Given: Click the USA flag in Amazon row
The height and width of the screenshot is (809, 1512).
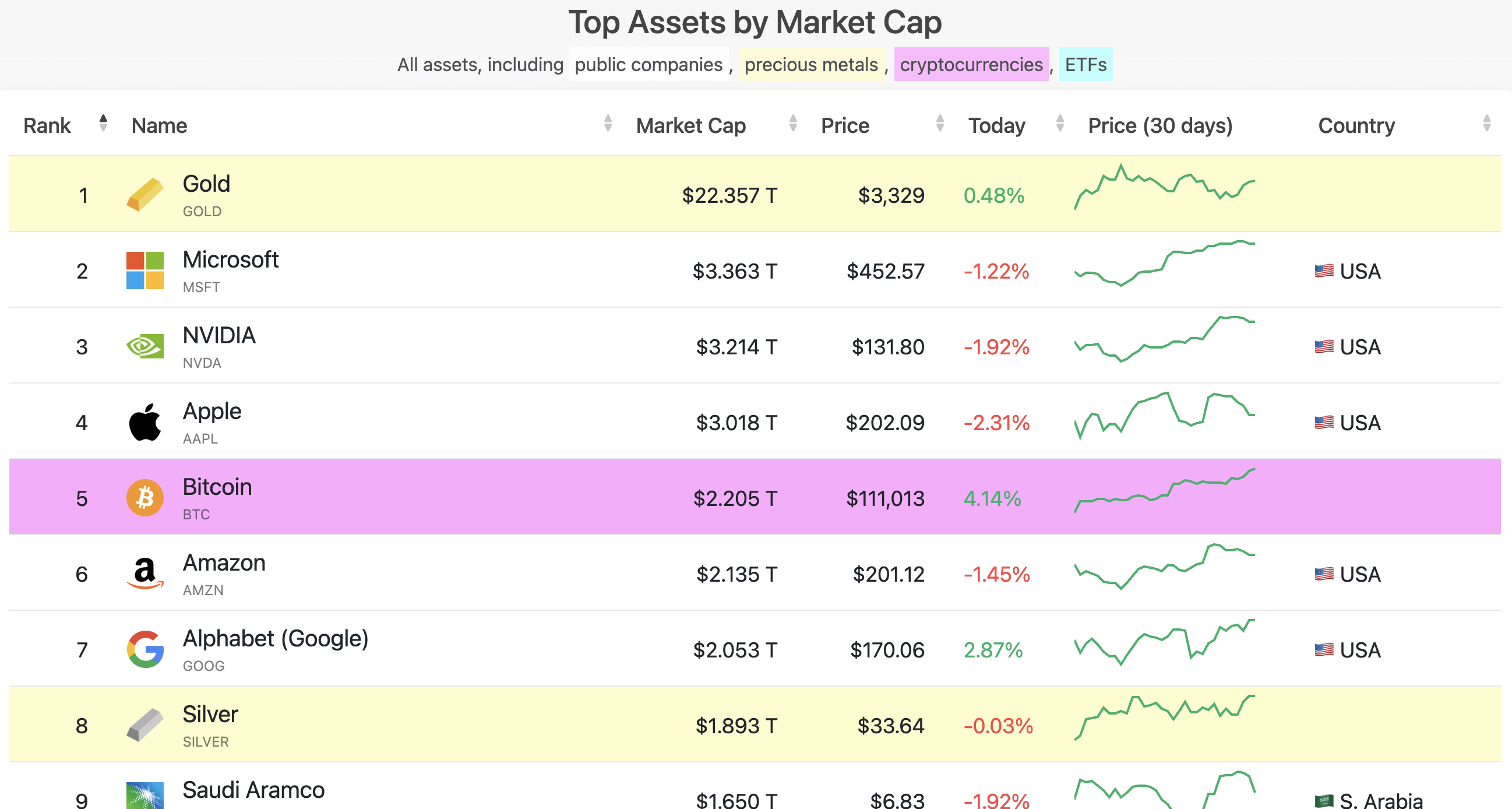Looking at the screenshot, I should click(x=1324, y=574).
